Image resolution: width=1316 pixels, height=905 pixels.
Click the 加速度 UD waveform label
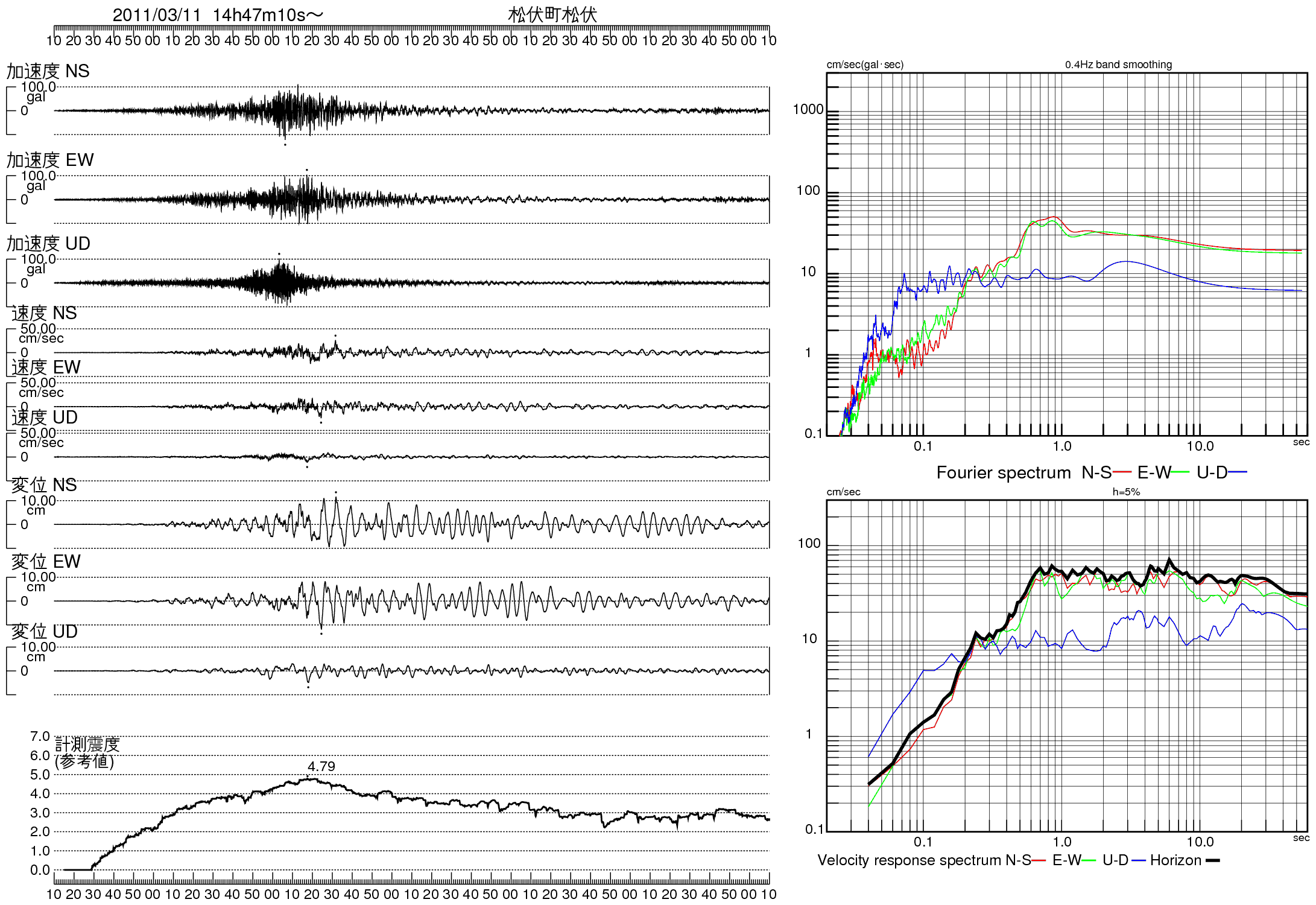coord(48,243)
